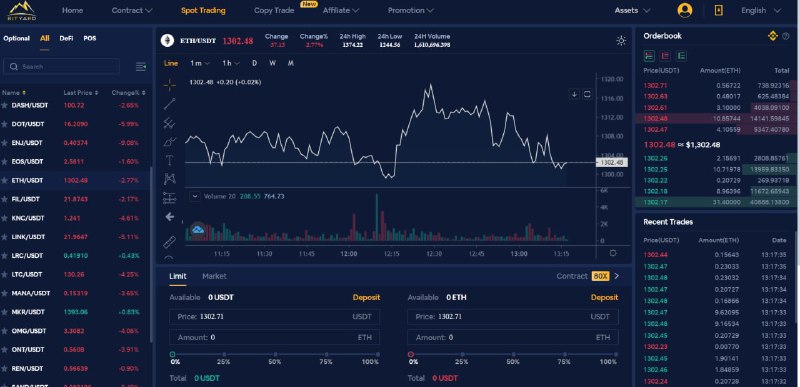Open the 1h interval dropdown

tap(231, 63)
